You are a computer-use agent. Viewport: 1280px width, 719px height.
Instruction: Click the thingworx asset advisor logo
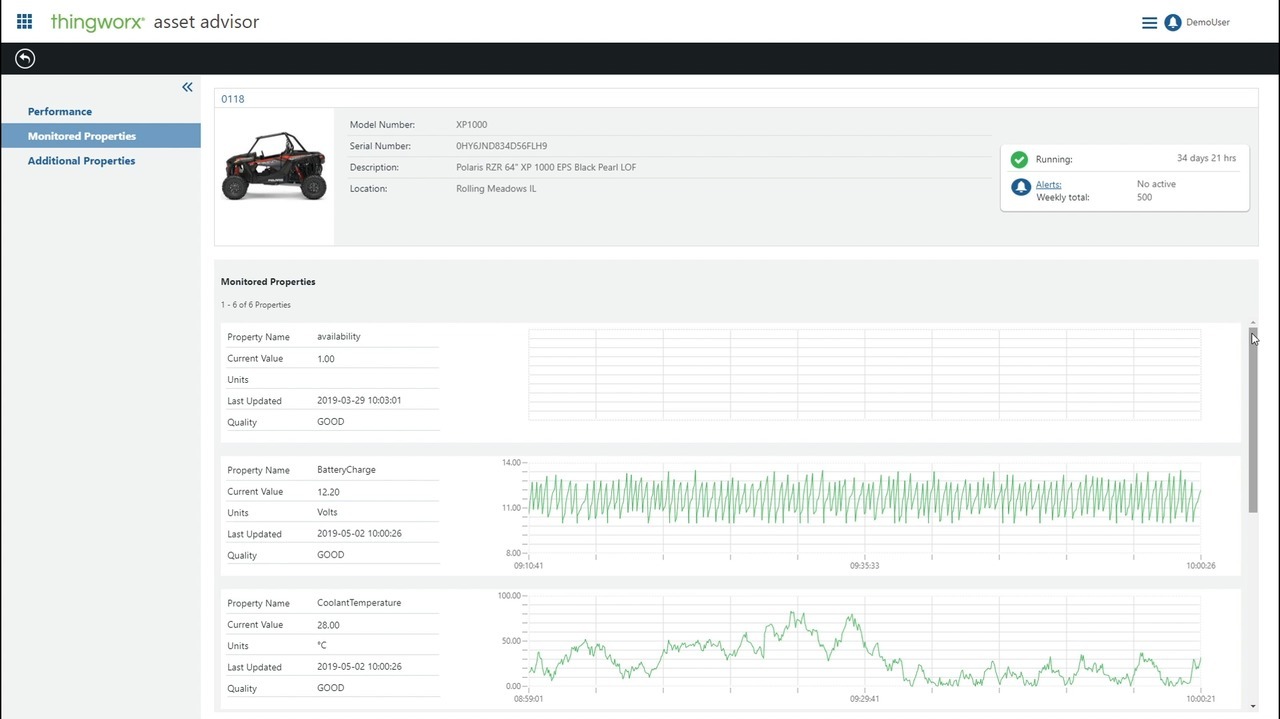(x=155, y=22)
